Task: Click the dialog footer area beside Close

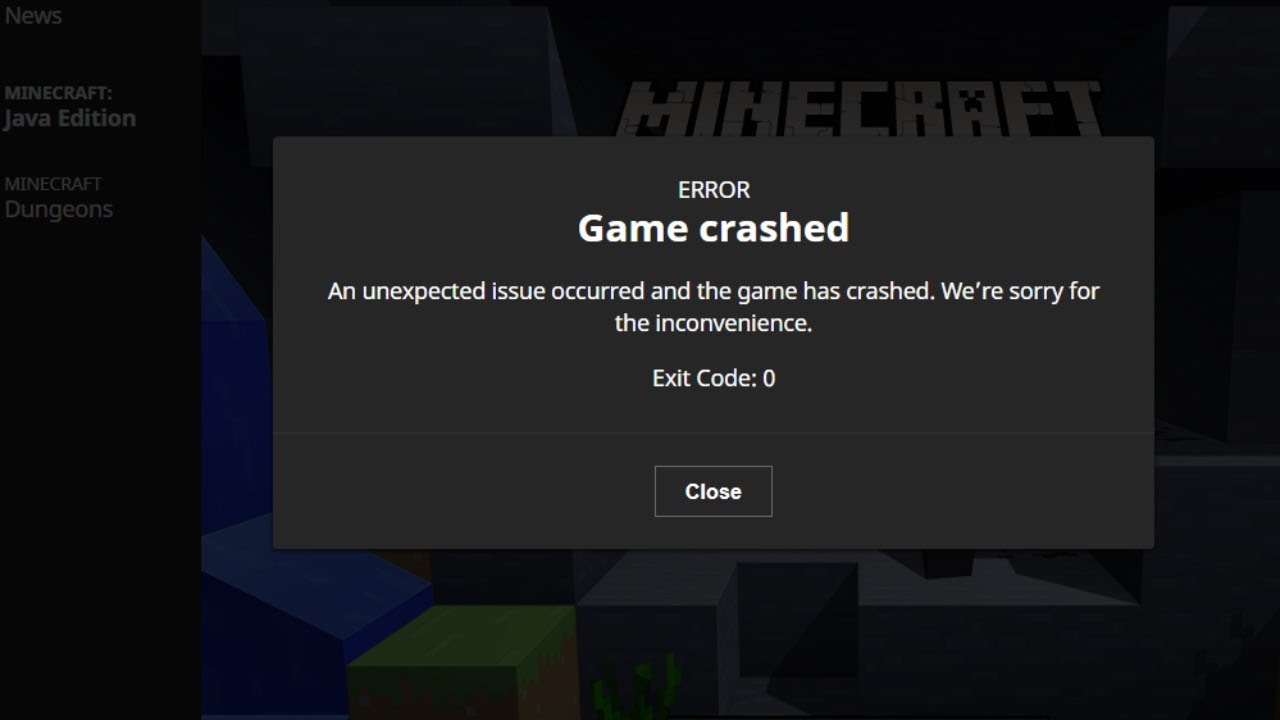Action: click(x=960, y=491)
